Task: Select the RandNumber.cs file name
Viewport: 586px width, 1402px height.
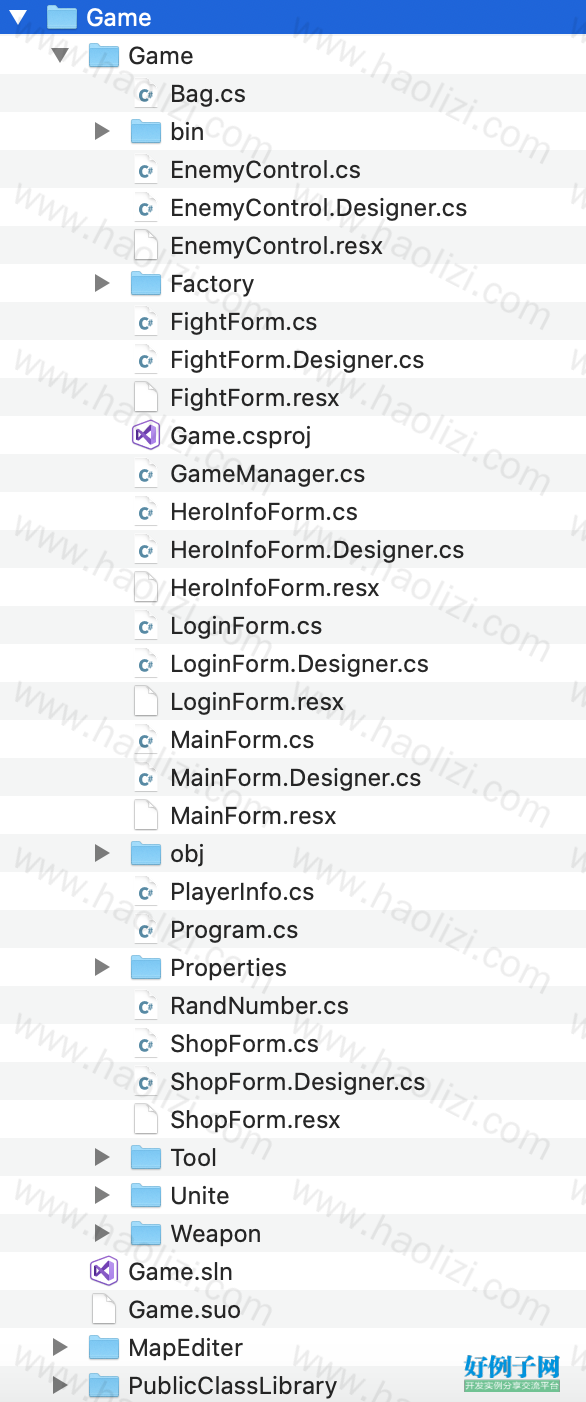Action: point(260,1006)
